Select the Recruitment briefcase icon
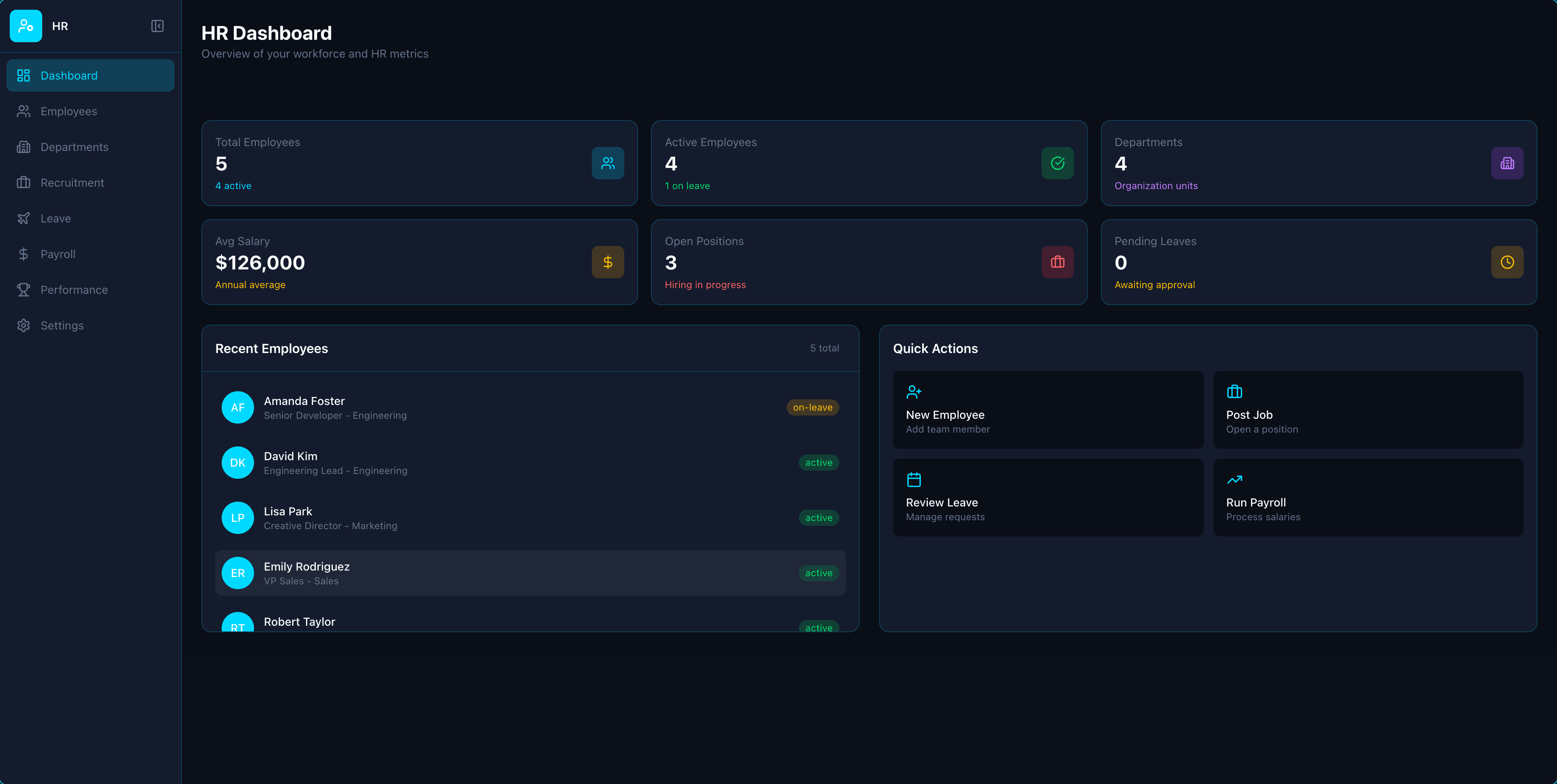Screen dimensions: 1557x784 click(24, 182)
